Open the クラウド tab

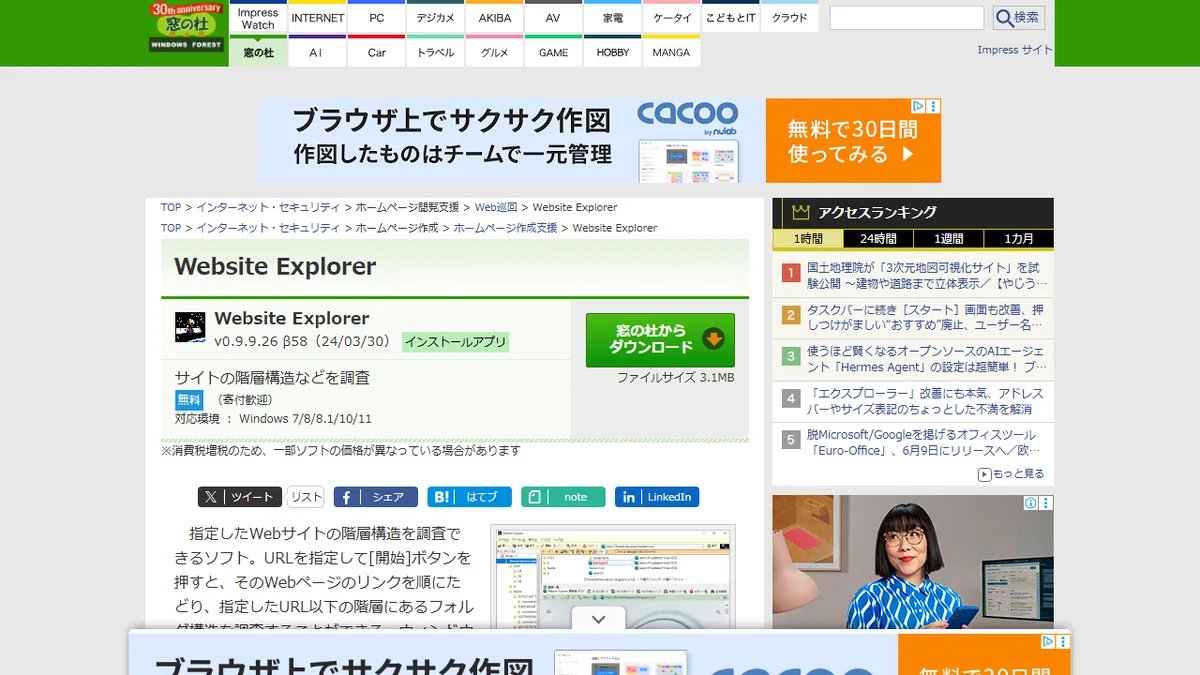[x=789, y=18]
